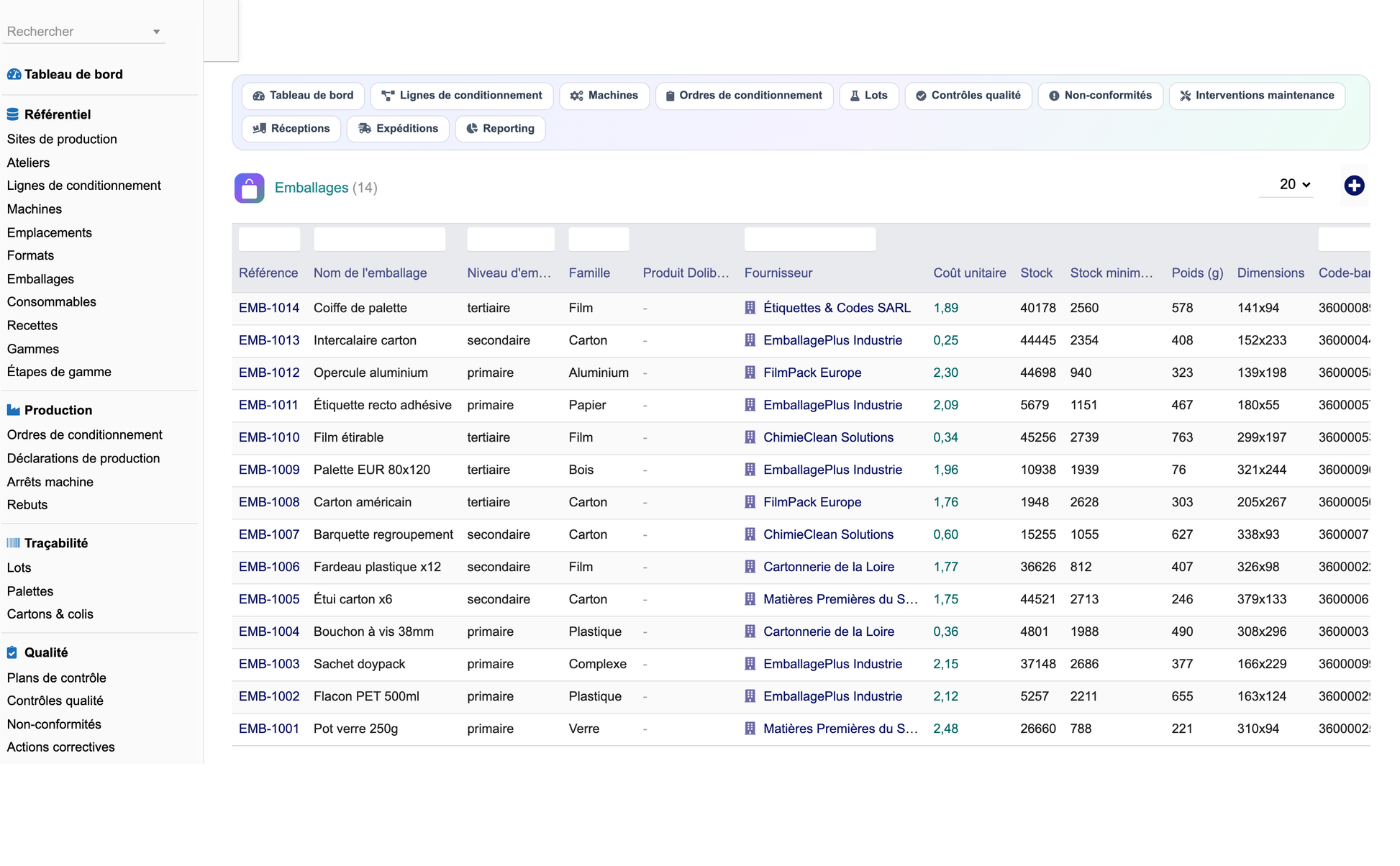Click the Tableau de bord sidebar gauge icon

(14, 74)
